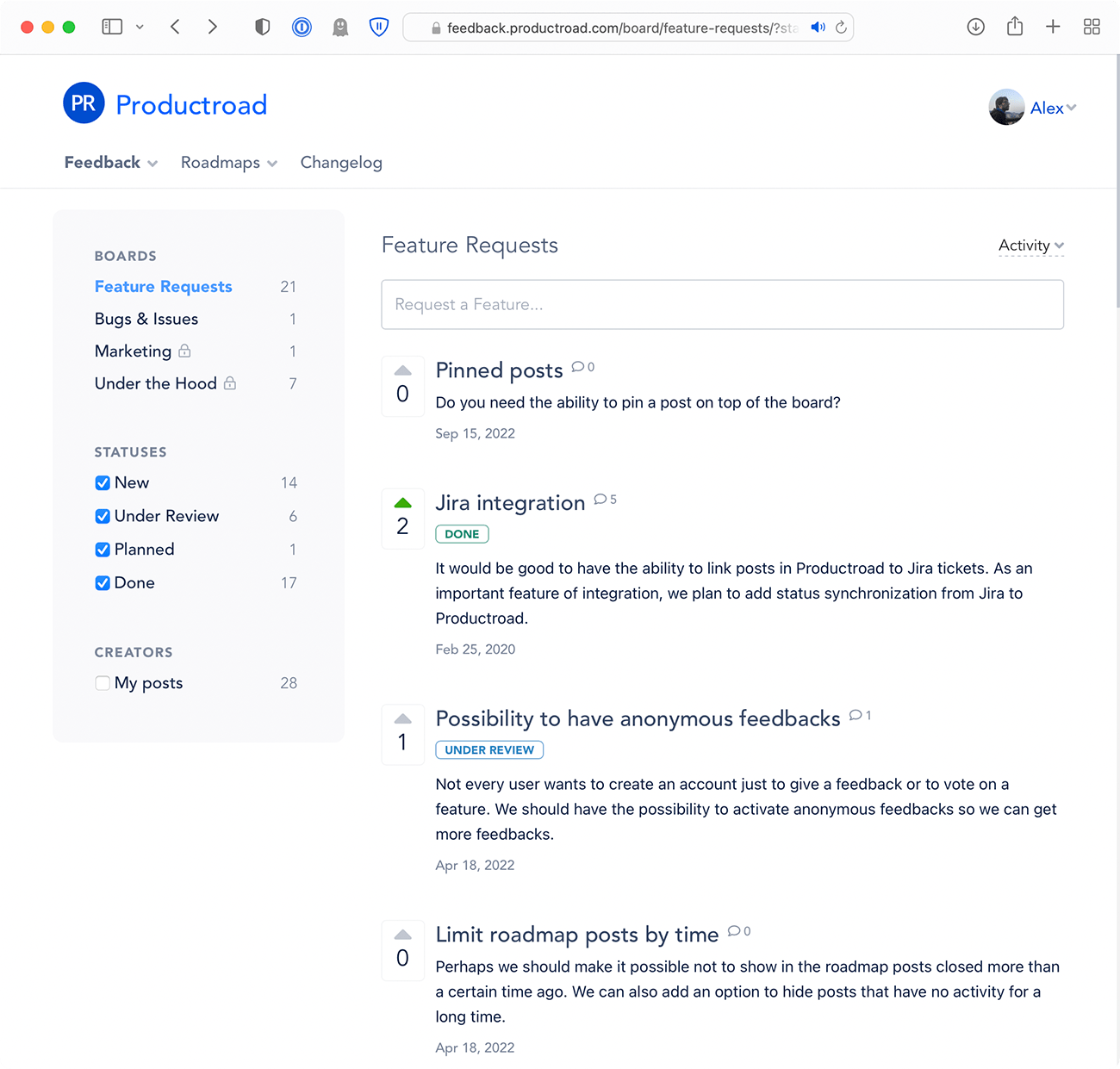Select the Feature Requests board
The width and height of the screenshot is (1120, 1069).
click(x=164, y=287)
